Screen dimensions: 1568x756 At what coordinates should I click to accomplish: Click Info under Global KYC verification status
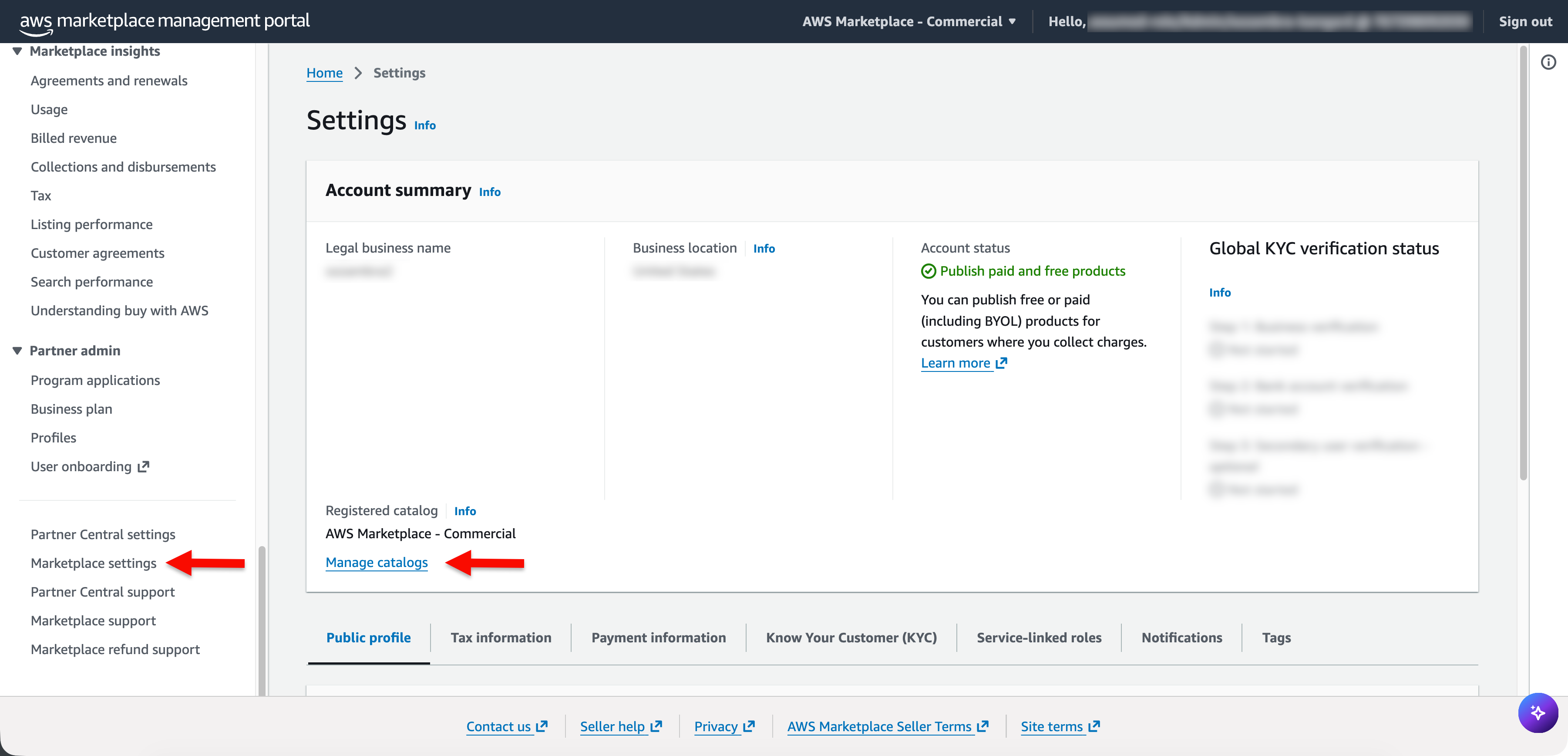click(x=1220, y=293)
